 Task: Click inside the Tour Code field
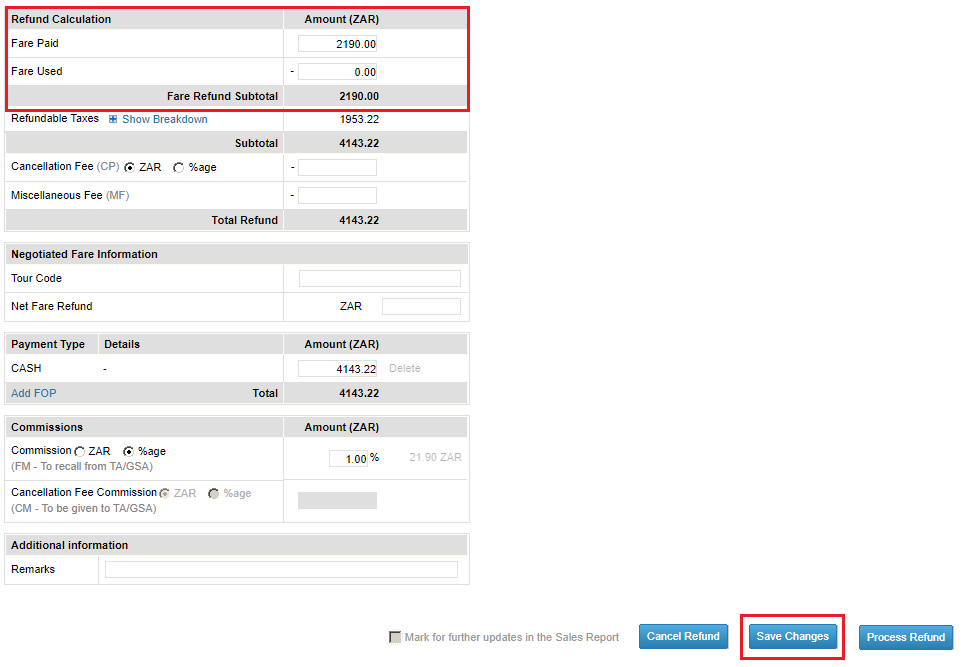tap(378, 278)
